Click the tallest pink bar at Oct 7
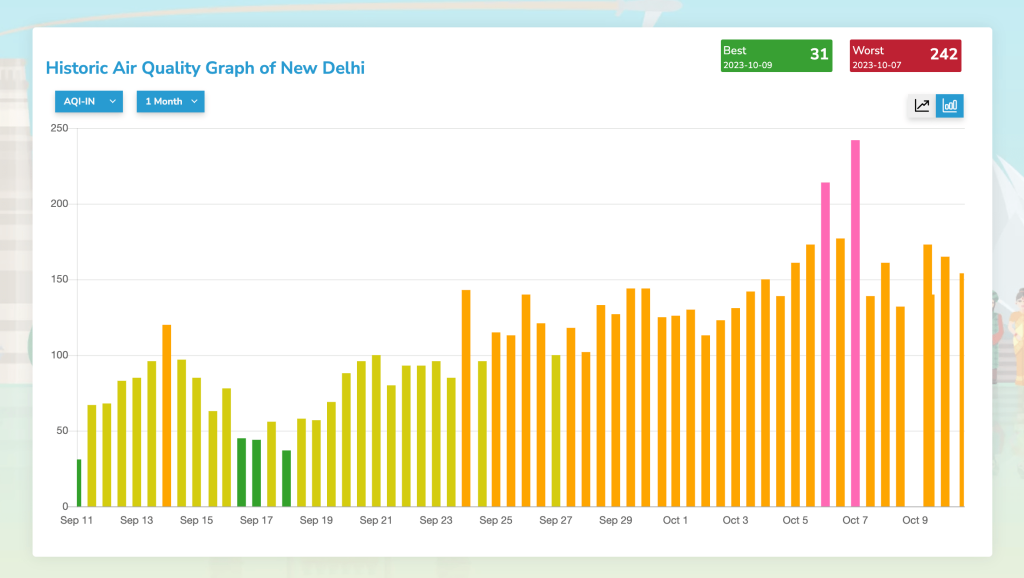This screenshot has width=1024, height=578. [856, 323]
